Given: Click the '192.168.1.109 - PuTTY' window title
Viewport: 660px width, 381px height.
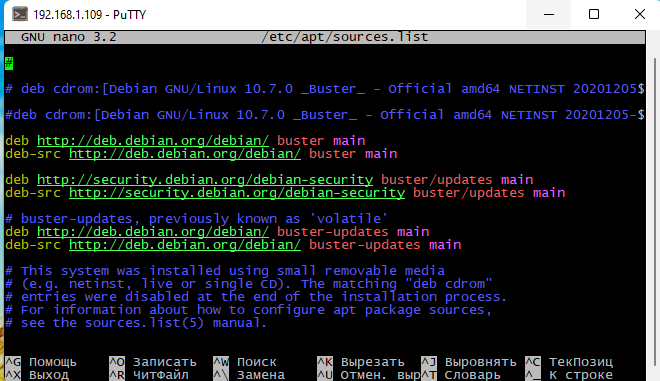Looking at the screenshot, I should (x=90, y=15).
